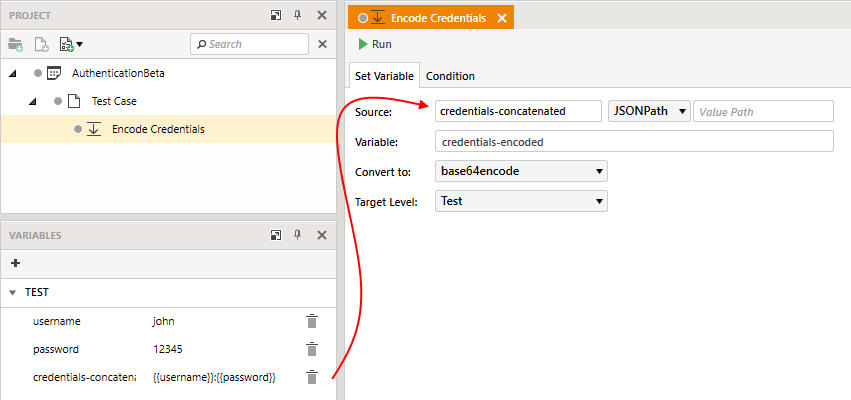Delete the username variable
The image size is (851, 400).
click(312, 321)
